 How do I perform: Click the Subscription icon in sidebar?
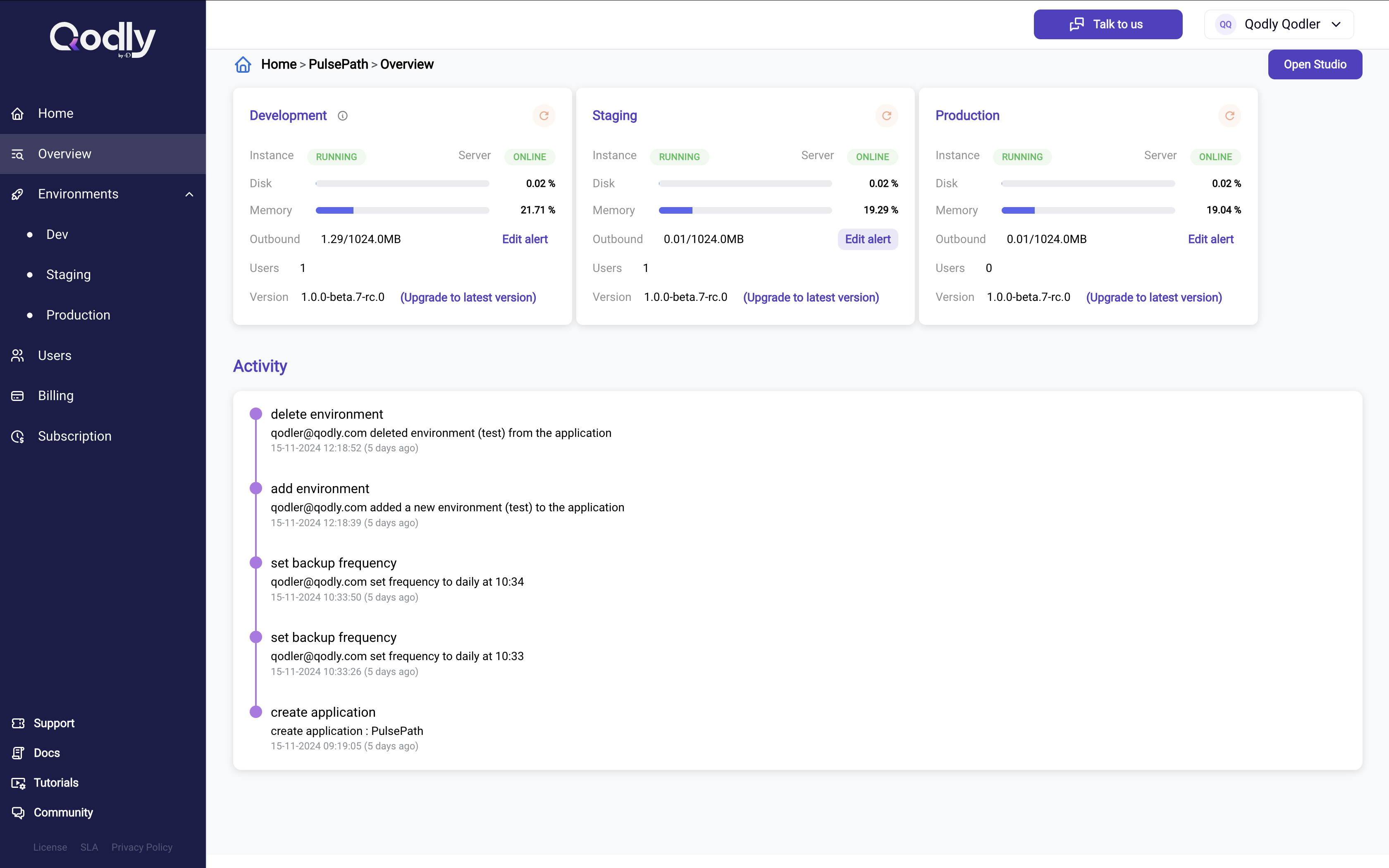(18, 436)
